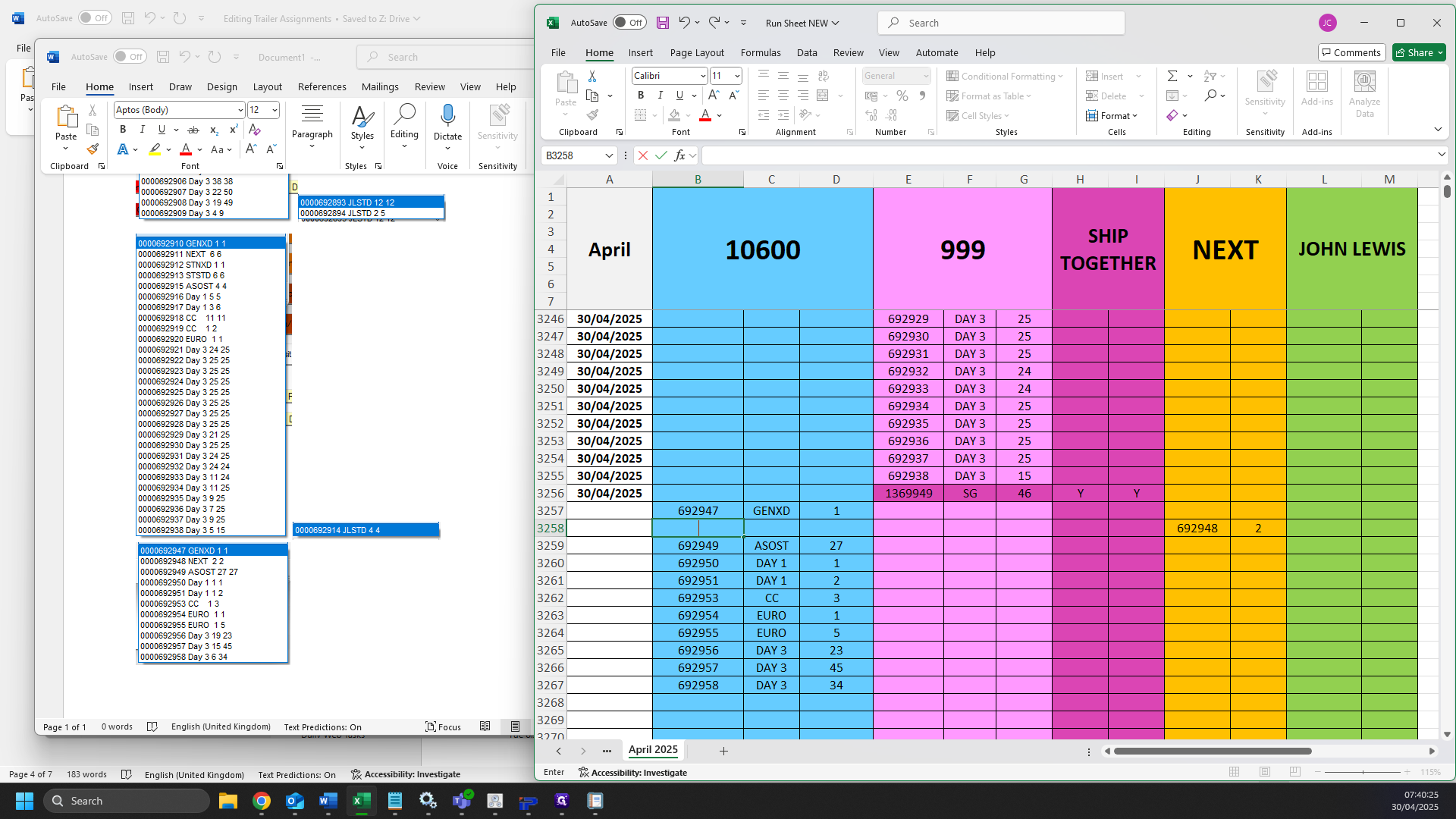
Task: Click Word Dictate microphone icon
Action: [x=447, y=122]
